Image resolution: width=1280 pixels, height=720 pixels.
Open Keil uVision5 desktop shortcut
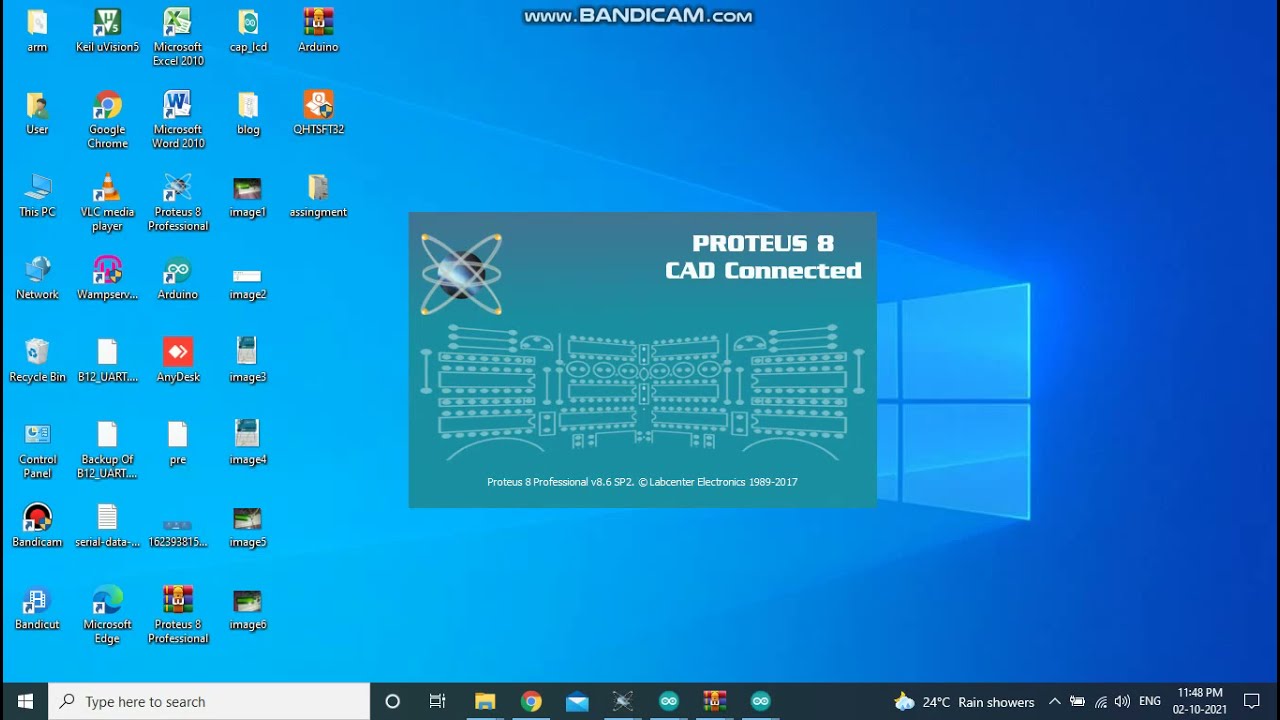pyautogui.click(x=107, y=22)
